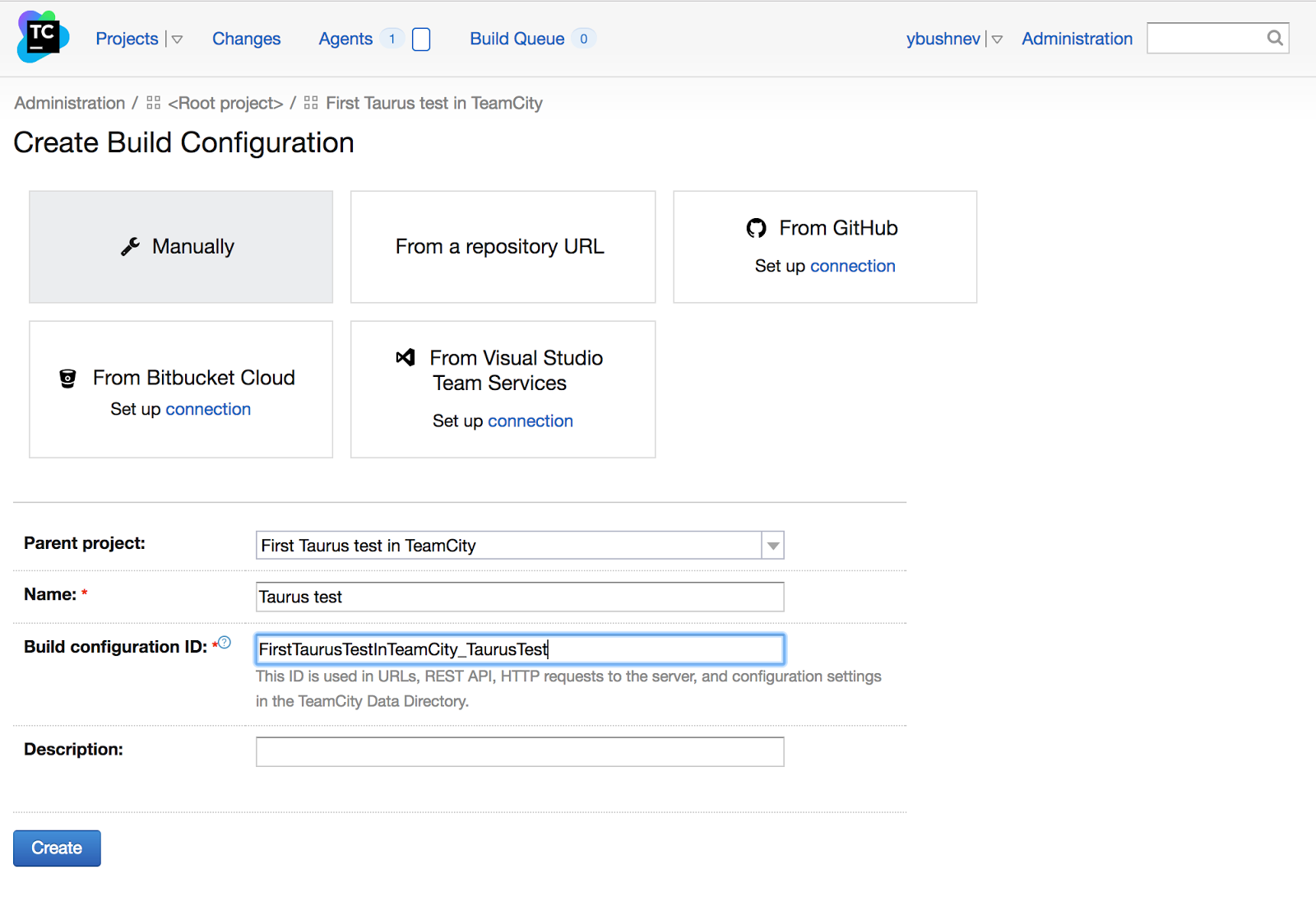Click Administration in the breadcrumb

[70, 103]
